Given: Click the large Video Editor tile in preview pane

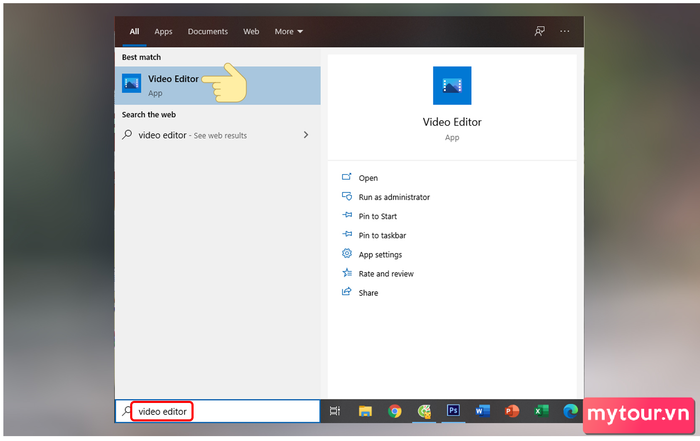Looking at the screenshot, I should click(452, 85).
